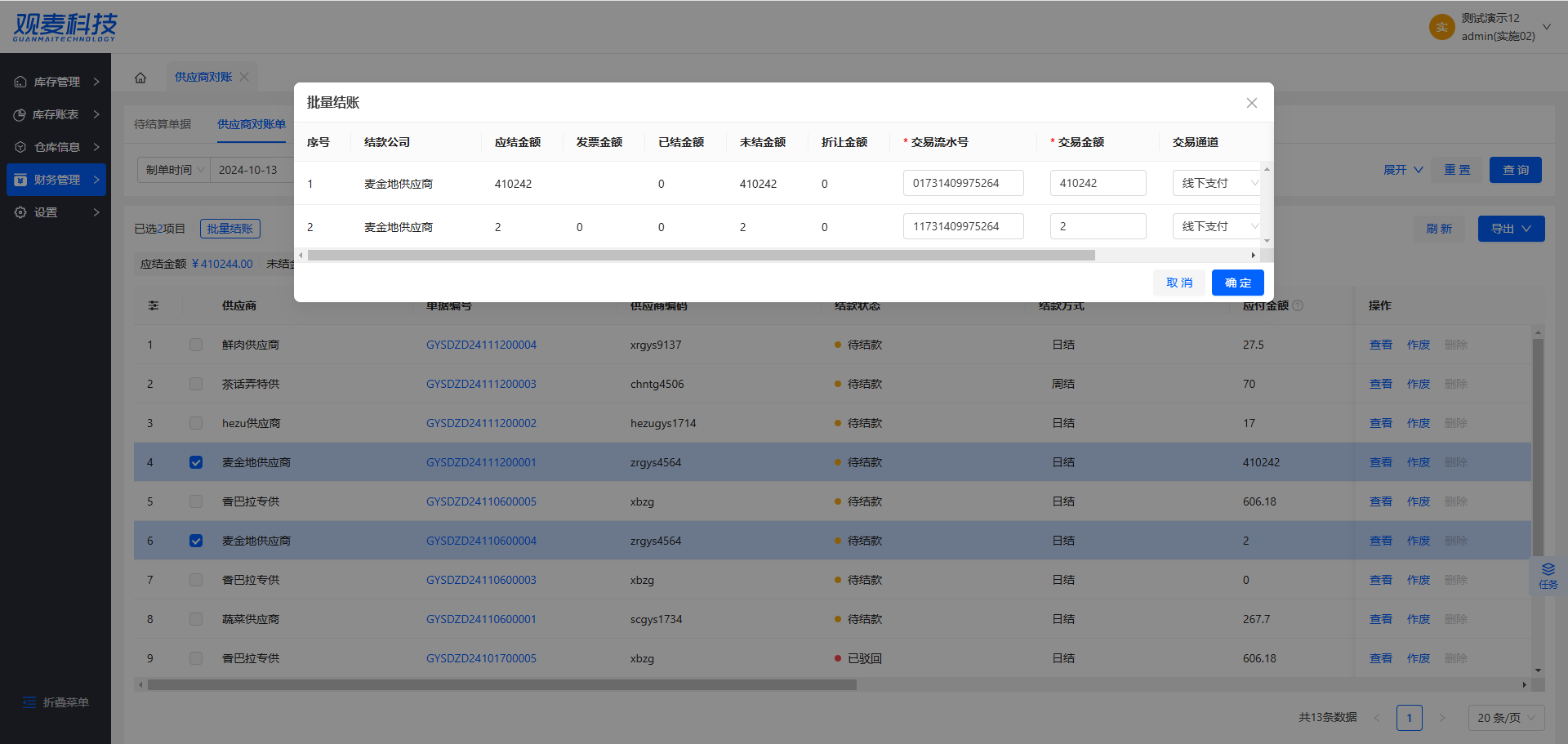Click the 批量结账 button
Screen dimensions: 1568x744
click(230, 229)
